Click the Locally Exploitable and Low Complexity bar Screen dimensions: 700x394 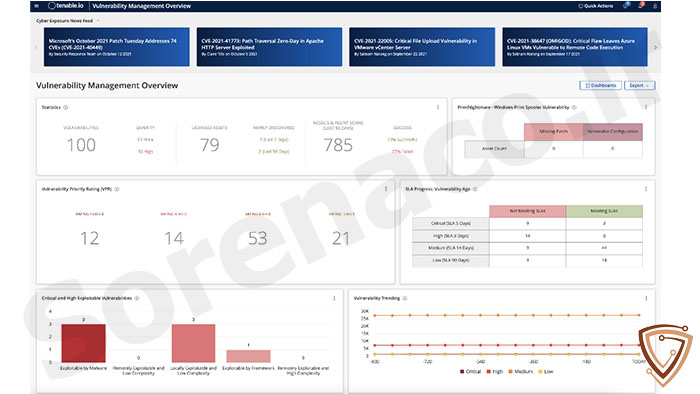193,343
